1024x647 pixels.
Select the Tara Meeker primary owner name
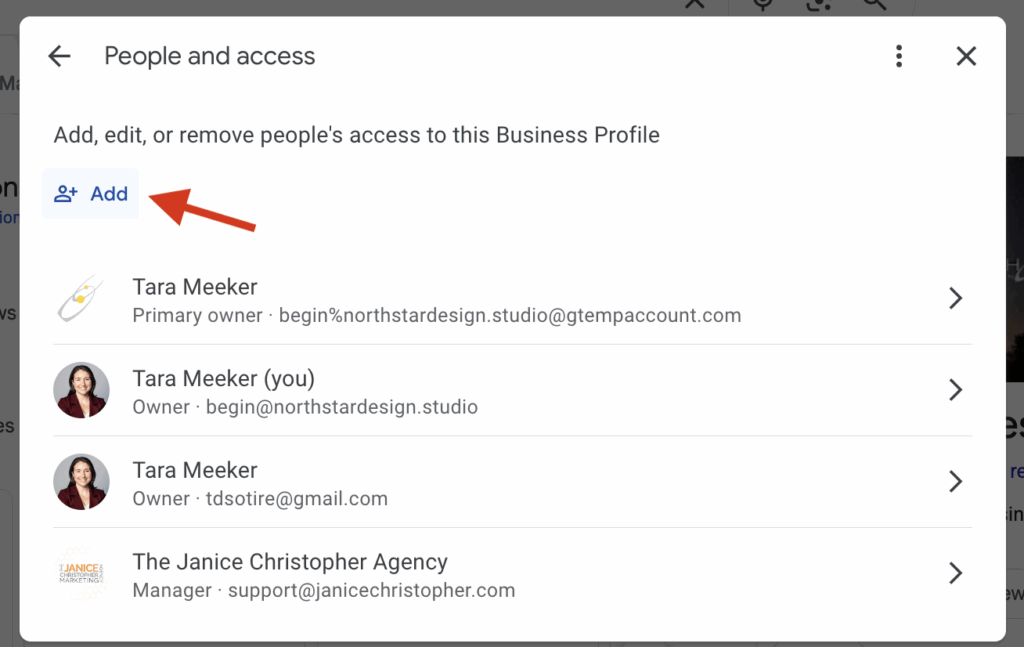[x=195, y=287]
